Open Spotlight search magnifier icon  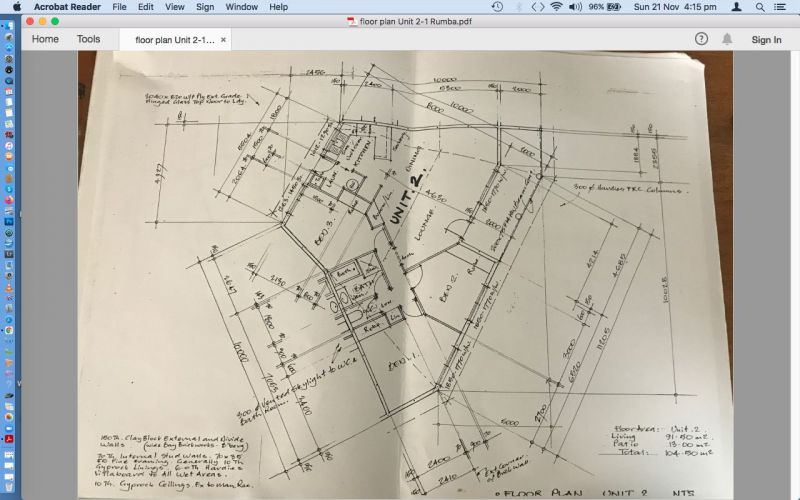(759, 7)
